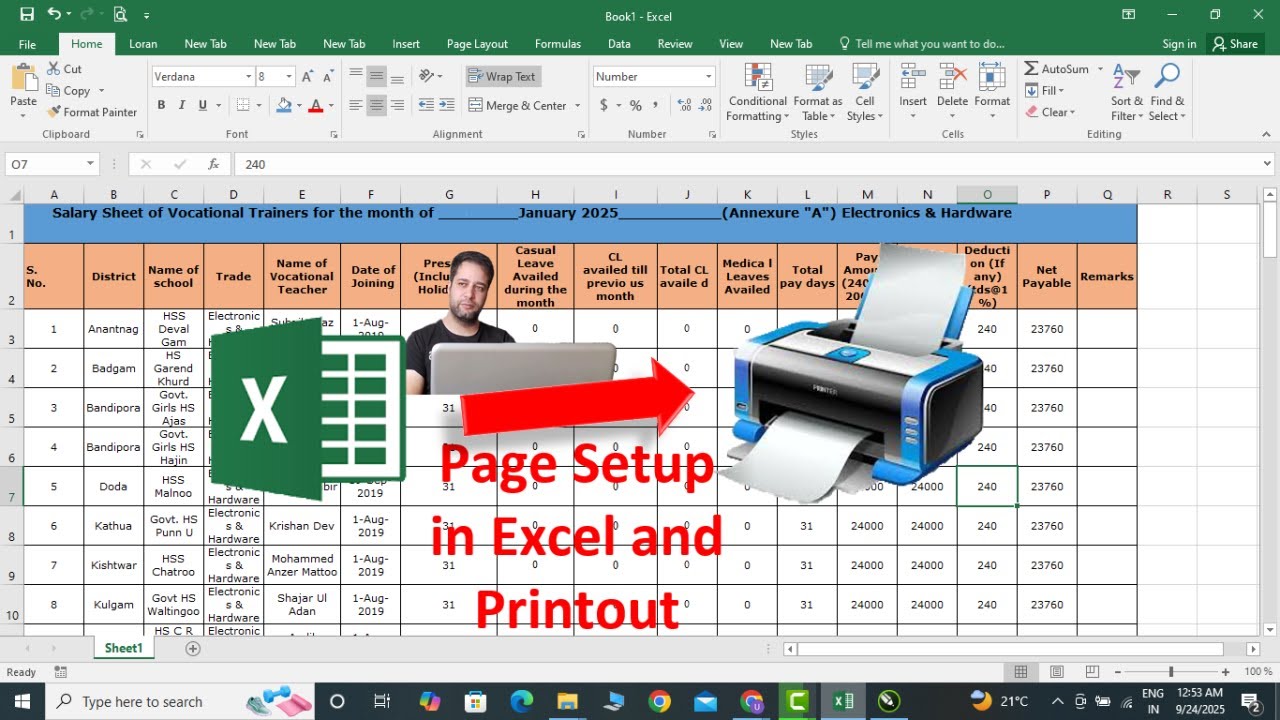The width and height of the screenshot is (1280, 720).
Task: Switch to the Data tab
Action: (619, 44)
